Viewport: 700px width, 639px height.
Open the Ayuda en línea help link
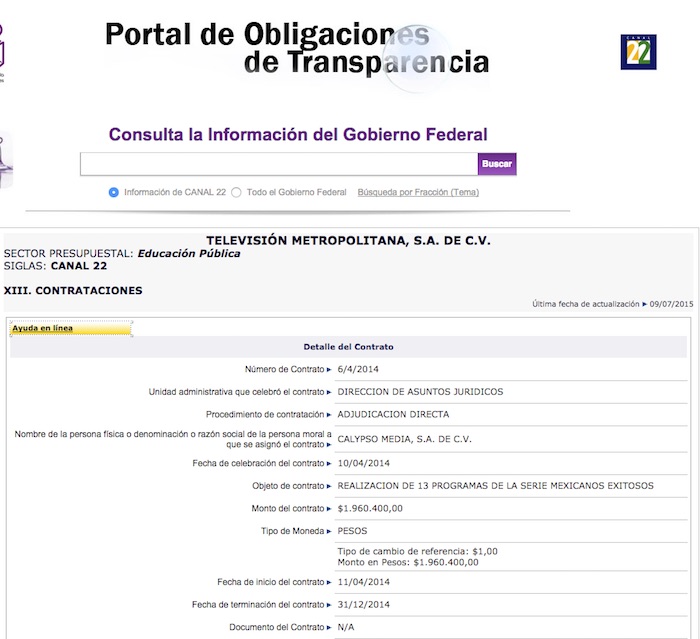point(42,328)
